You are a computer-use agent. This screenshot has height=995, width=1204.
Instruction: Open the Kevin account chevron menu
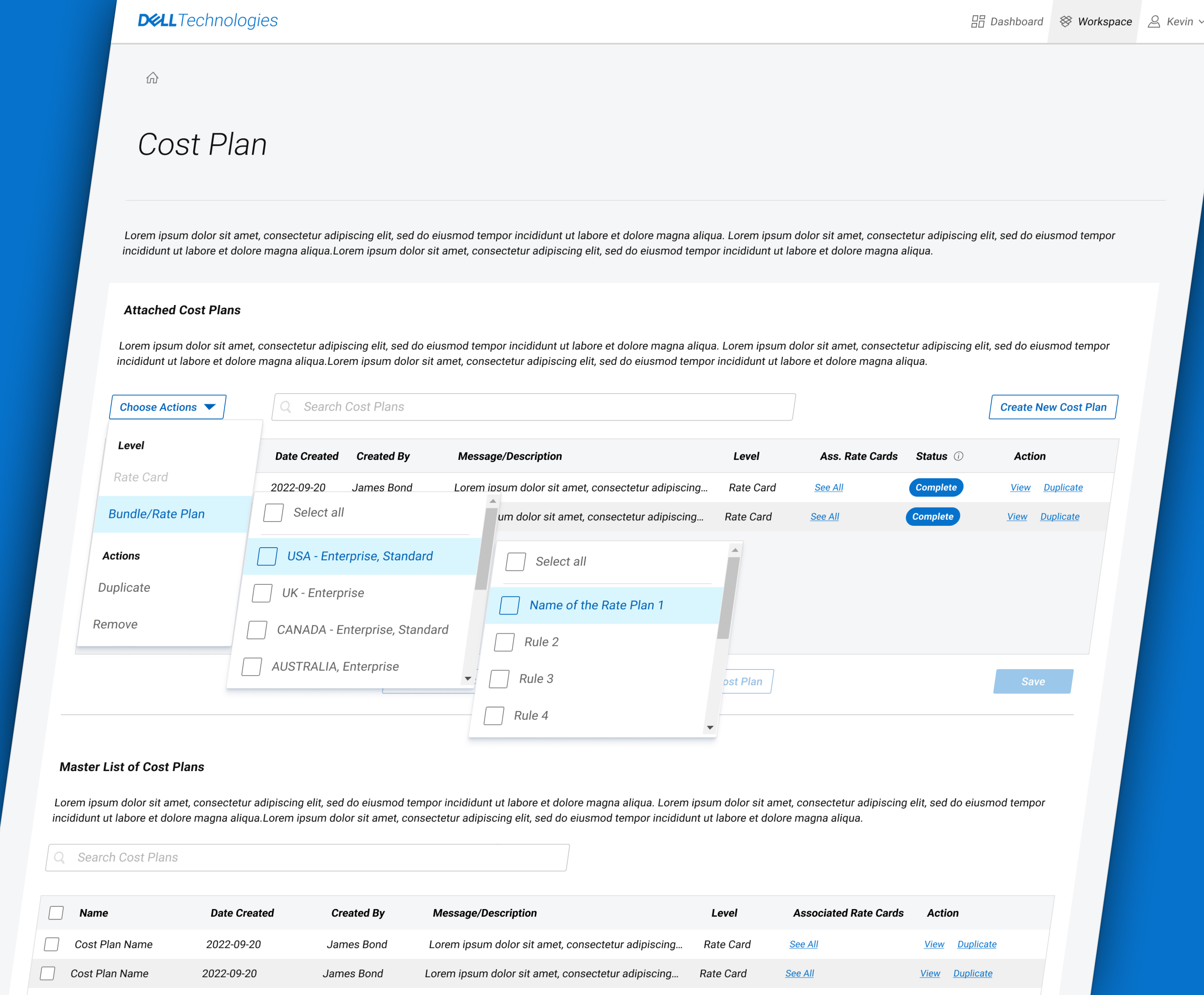(x=1200, y=22)
